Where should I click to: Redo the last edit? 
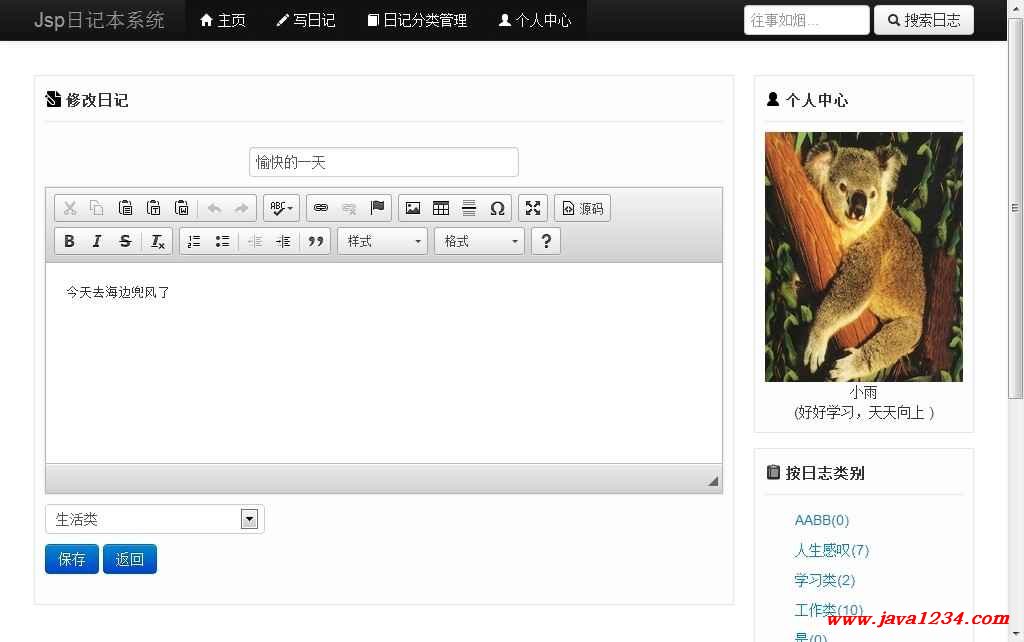click(242, 208)
